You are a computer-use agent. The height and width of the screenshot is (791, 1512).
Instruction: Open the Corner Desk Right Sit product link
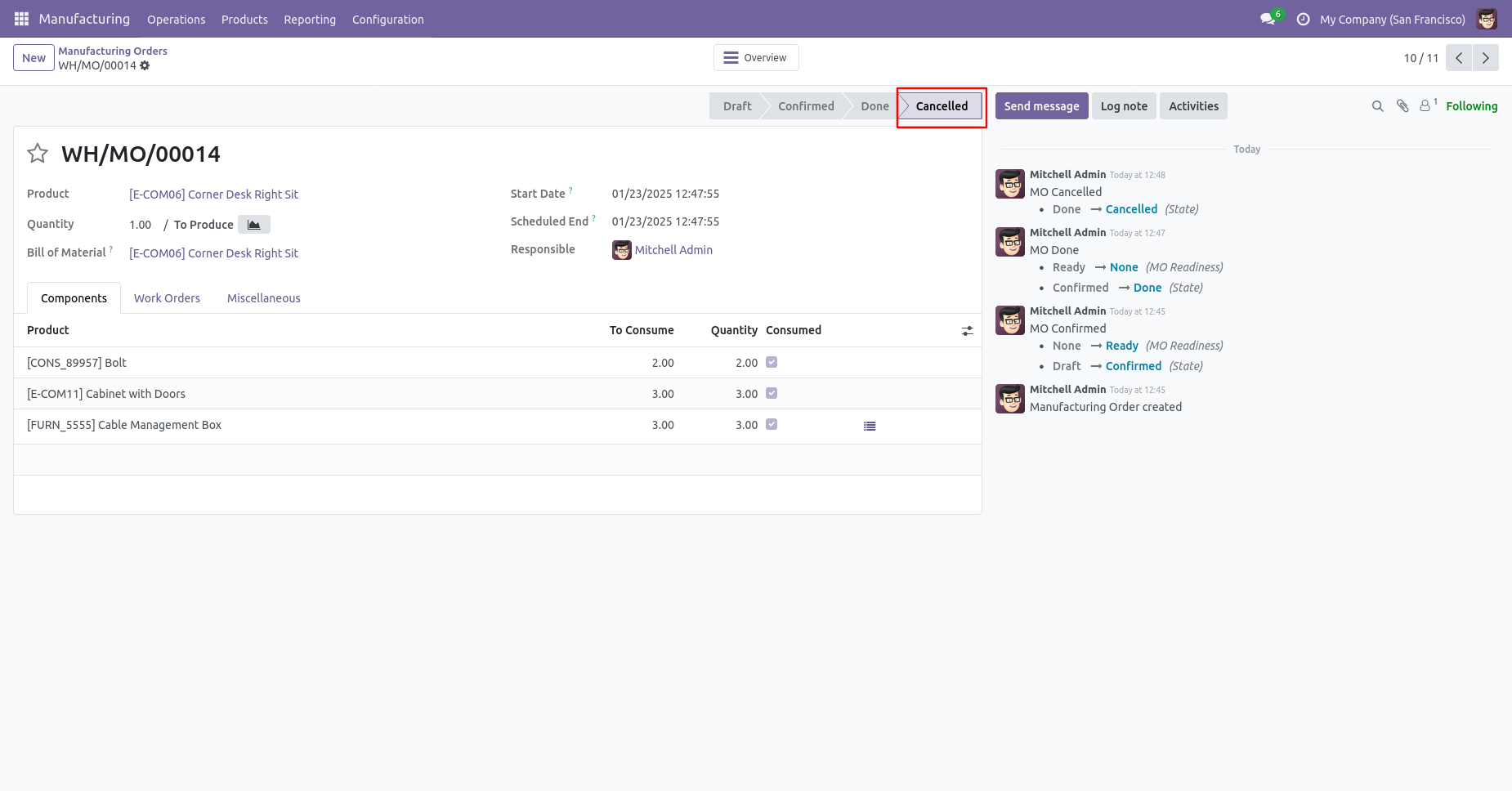[213, 194]
